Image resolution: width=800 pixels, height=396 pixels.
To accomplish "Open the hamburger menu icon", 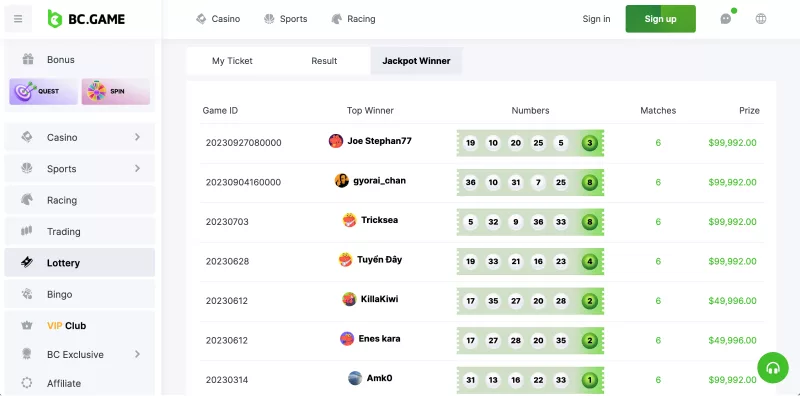I will 18,19.
